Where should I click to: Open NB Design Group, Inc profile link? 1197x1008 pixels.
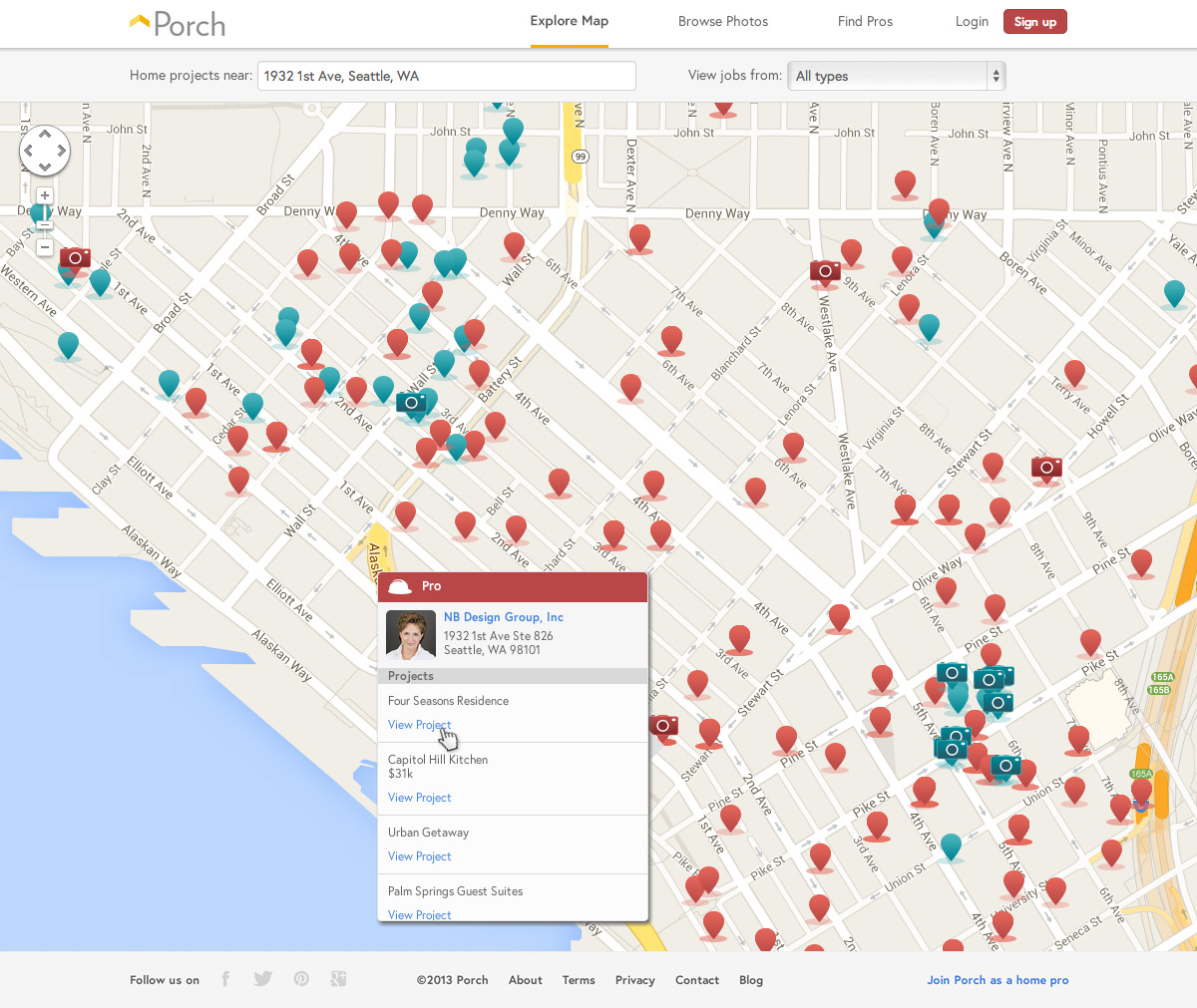pos(504,617)
